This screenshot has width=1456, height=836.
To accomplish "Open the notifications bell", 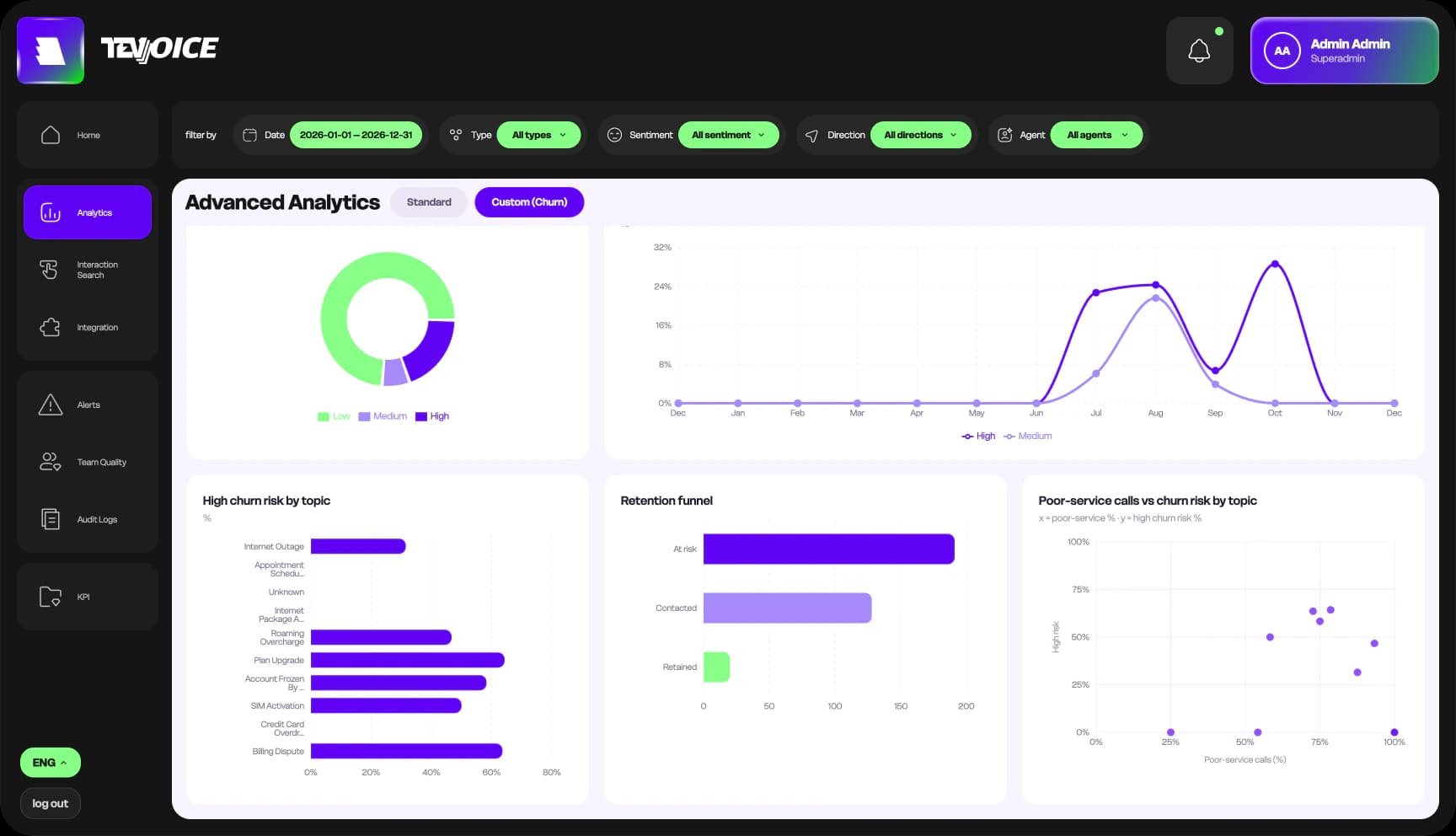I will click(1199, 51).
